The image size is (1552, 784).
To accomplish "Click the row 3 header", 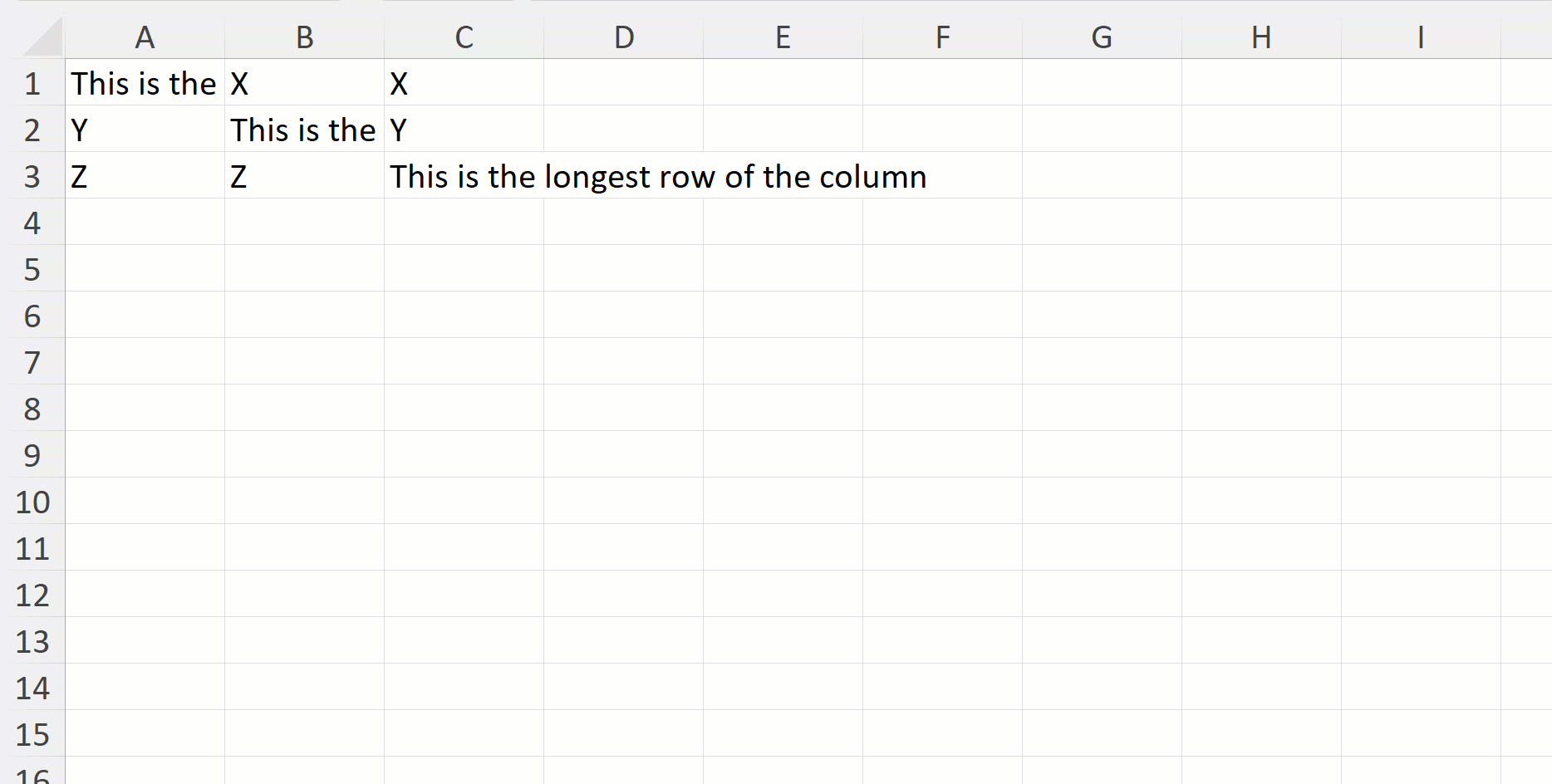I will point(32,176).
